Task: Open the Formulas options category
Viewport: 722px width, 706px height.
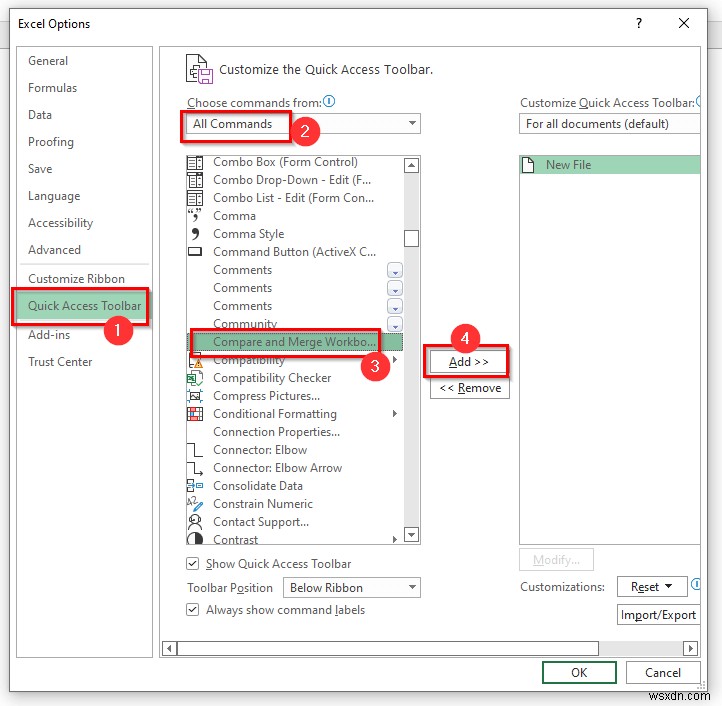Action: click(x=52, y=88)
